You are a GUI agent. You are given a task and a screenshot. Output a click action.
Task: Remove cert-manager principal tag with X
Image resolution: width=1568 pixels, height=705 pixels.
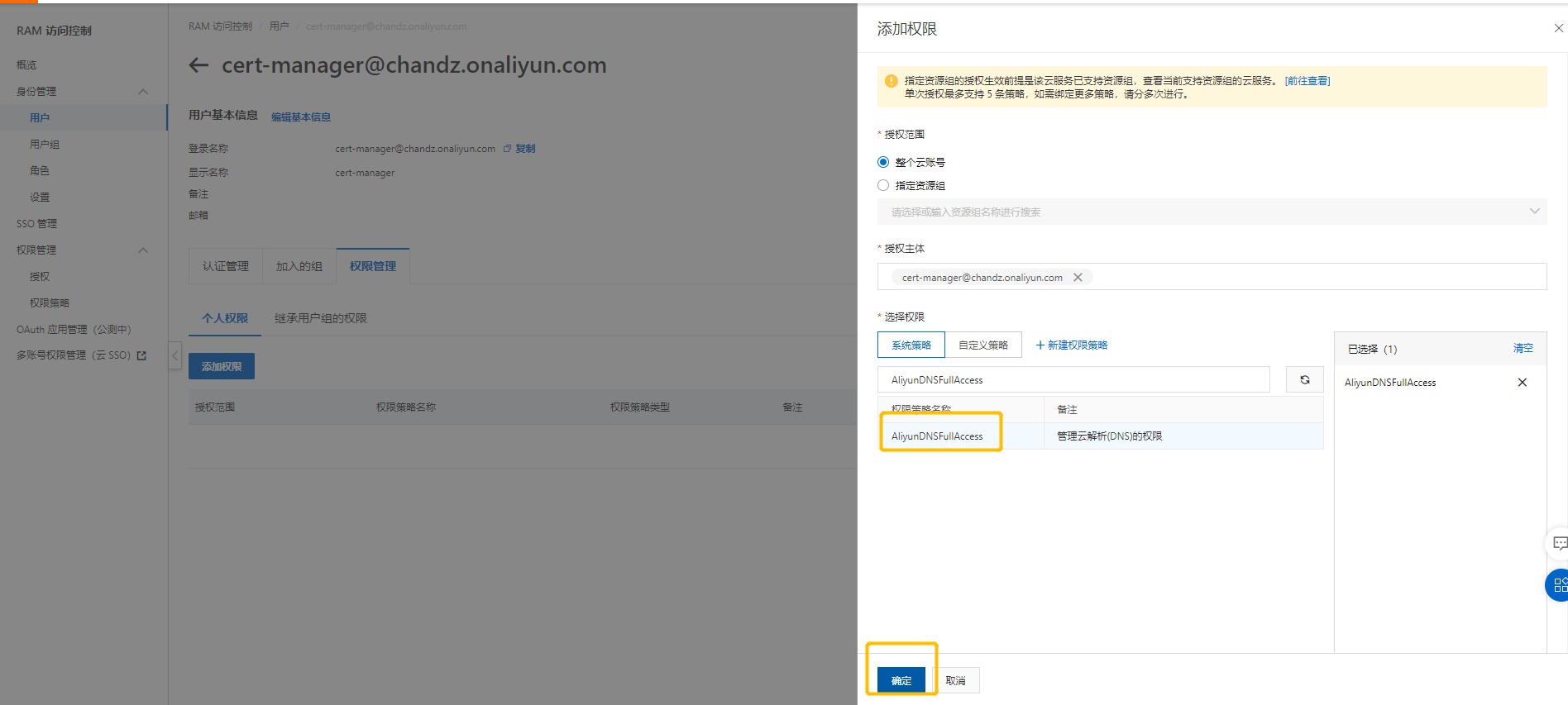[x=1078, y=278]
